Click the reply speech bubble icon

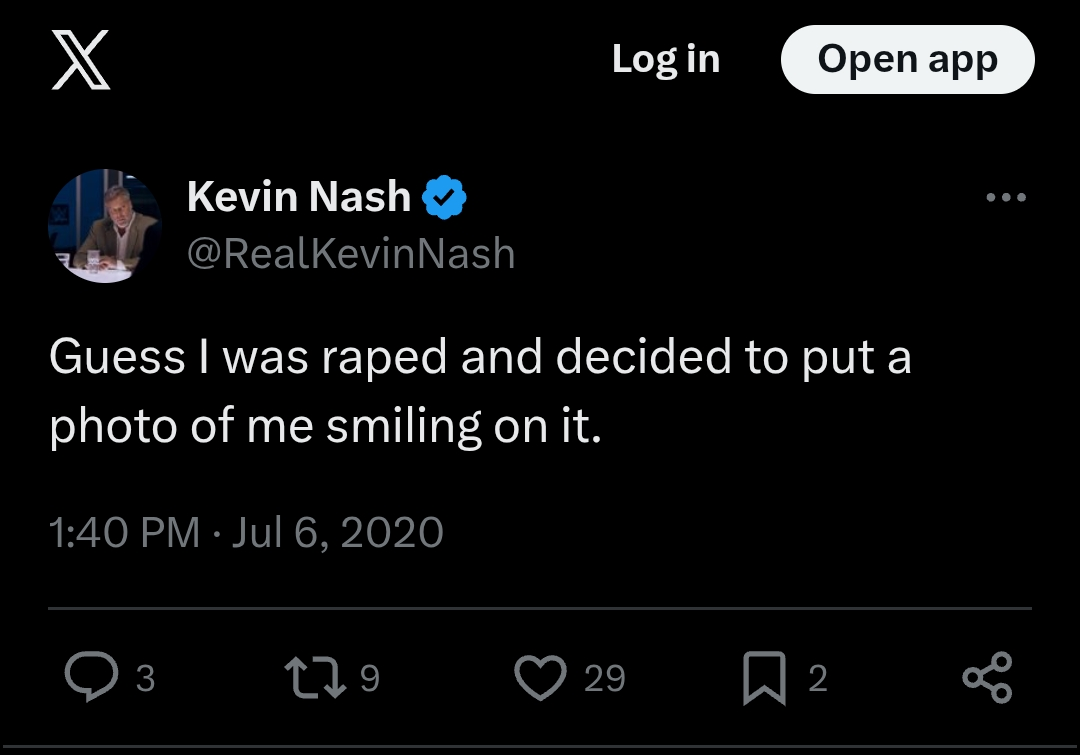point(91,678)
